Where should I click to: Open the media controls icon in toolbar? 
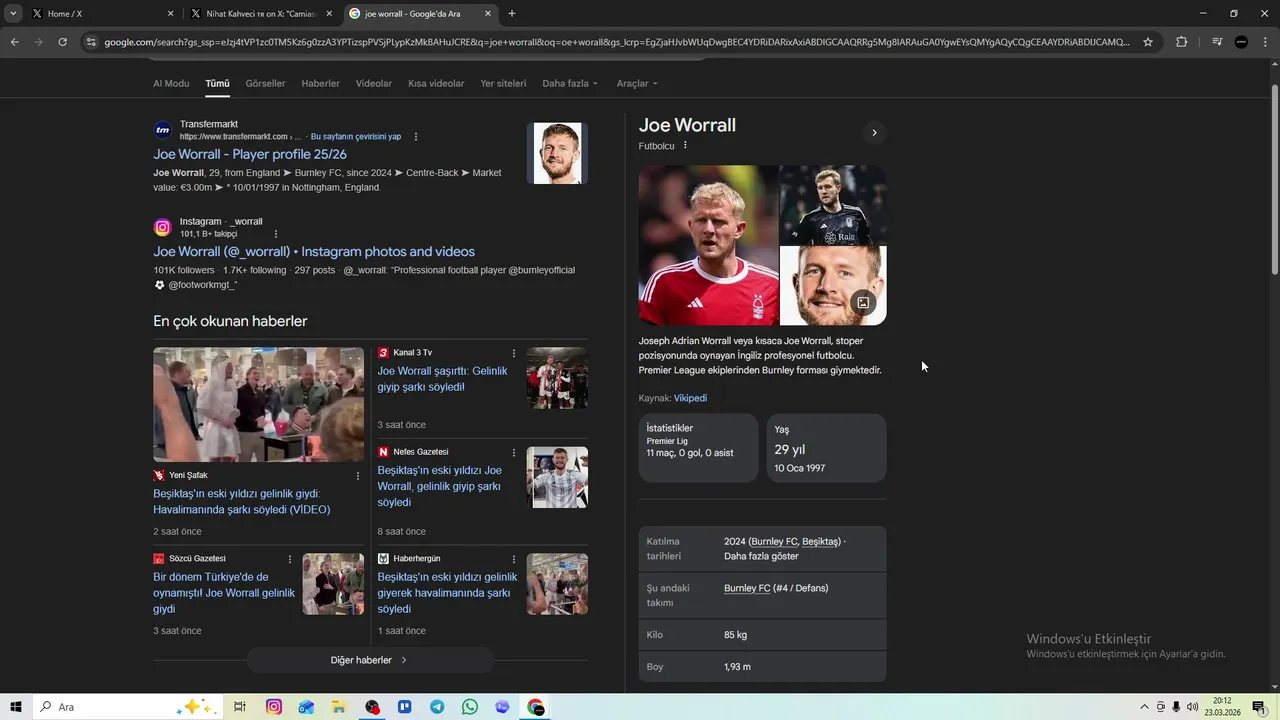(x=1217, y=42)
